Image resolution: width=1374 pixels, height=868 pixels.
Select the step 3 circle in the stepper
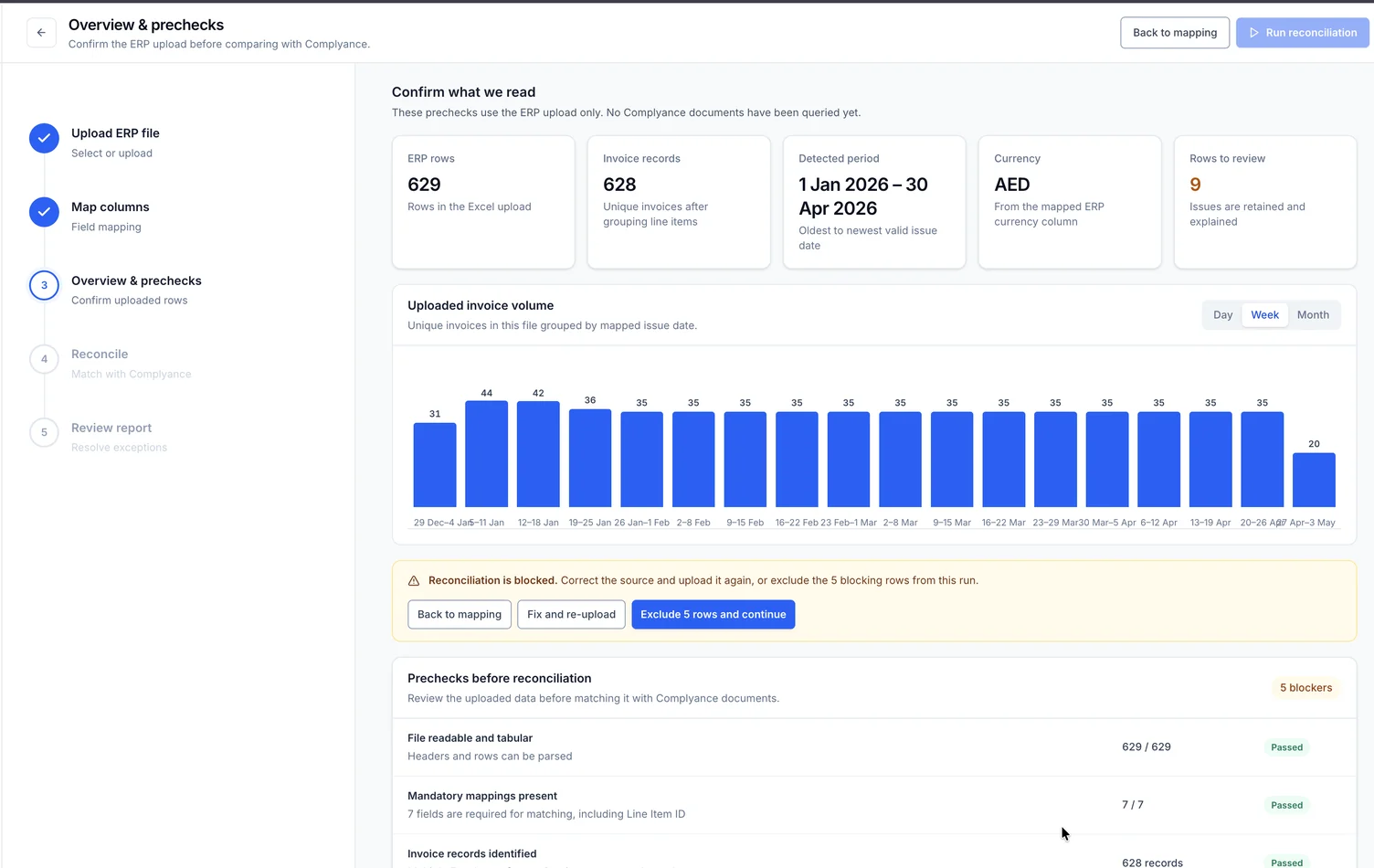click(x=44, y=285)
